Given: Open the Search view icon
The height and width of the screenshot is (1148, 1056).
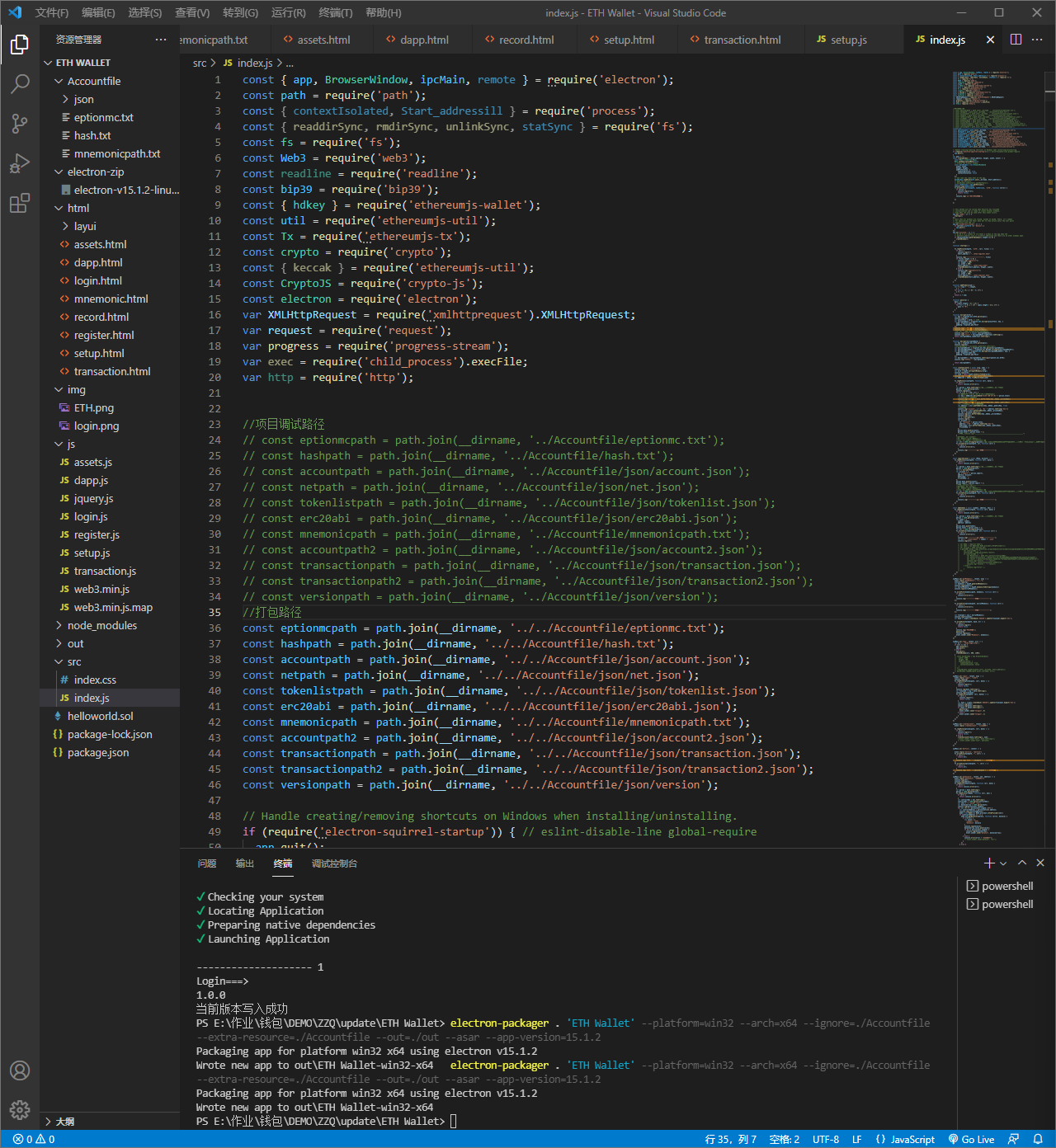Looking at the screenshot, I should coord(20,84).
